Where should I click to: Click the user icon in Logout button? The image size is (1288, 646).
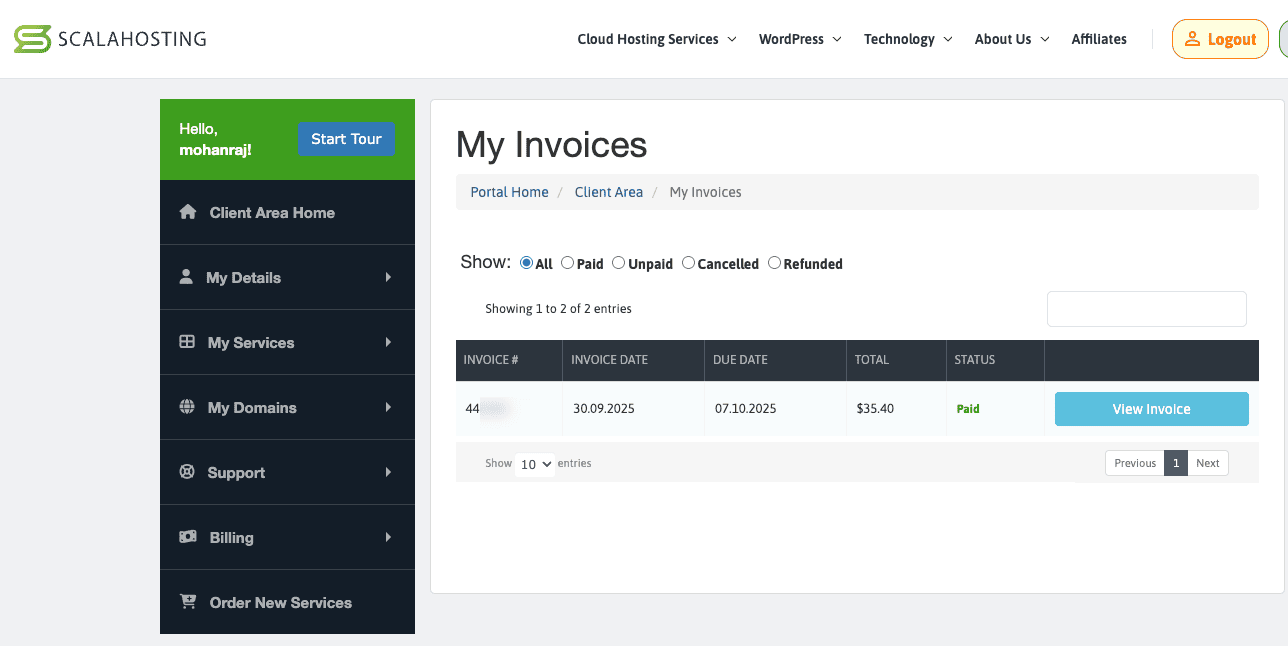pos(1192,39)
